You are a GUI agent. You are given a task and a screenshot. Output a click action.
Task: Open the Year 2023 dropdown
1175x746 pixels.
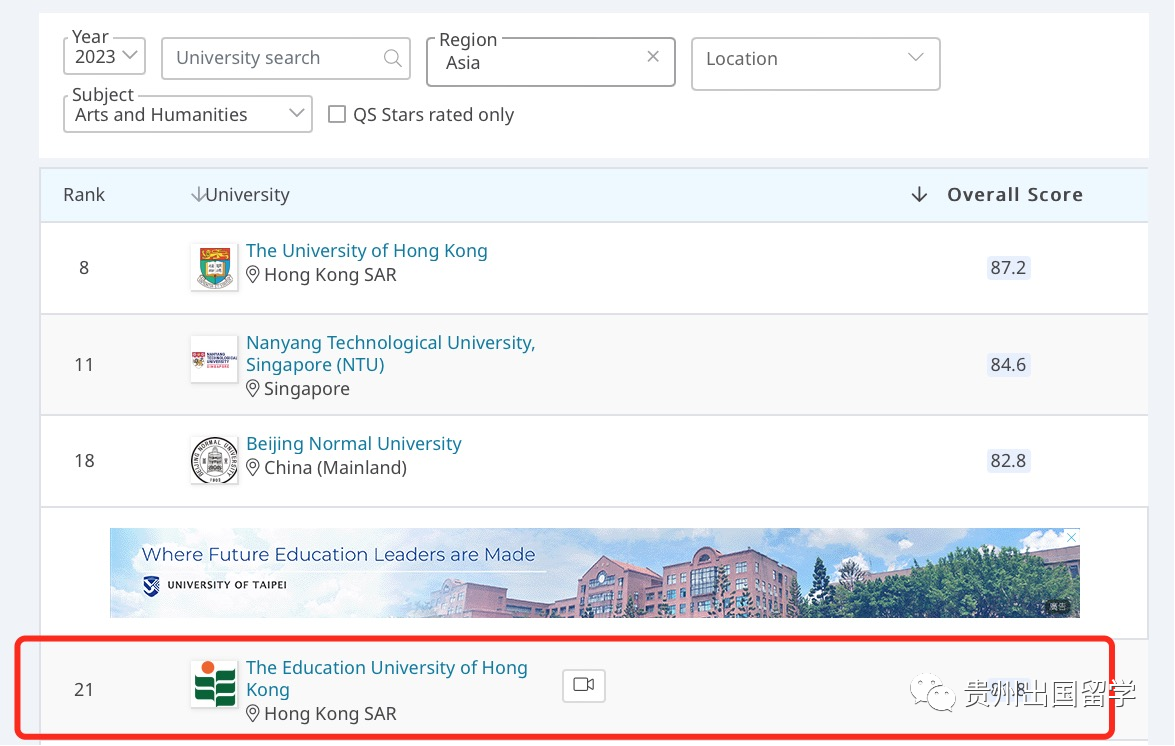coord(104,56)
